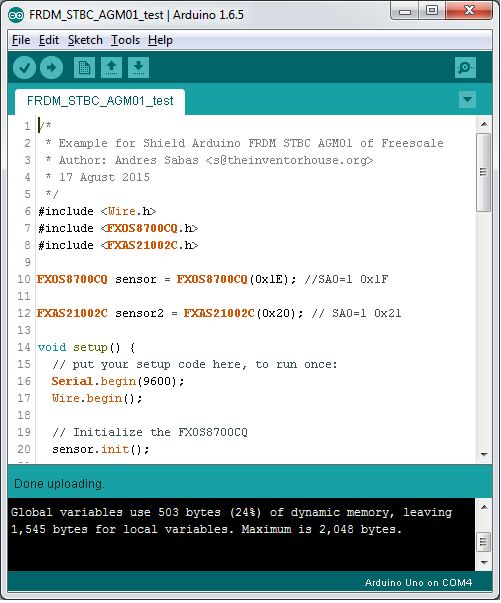The image size is (501, 603).
Task: Click 'put your setup code here' comment
Action: (x=195, y=364)
